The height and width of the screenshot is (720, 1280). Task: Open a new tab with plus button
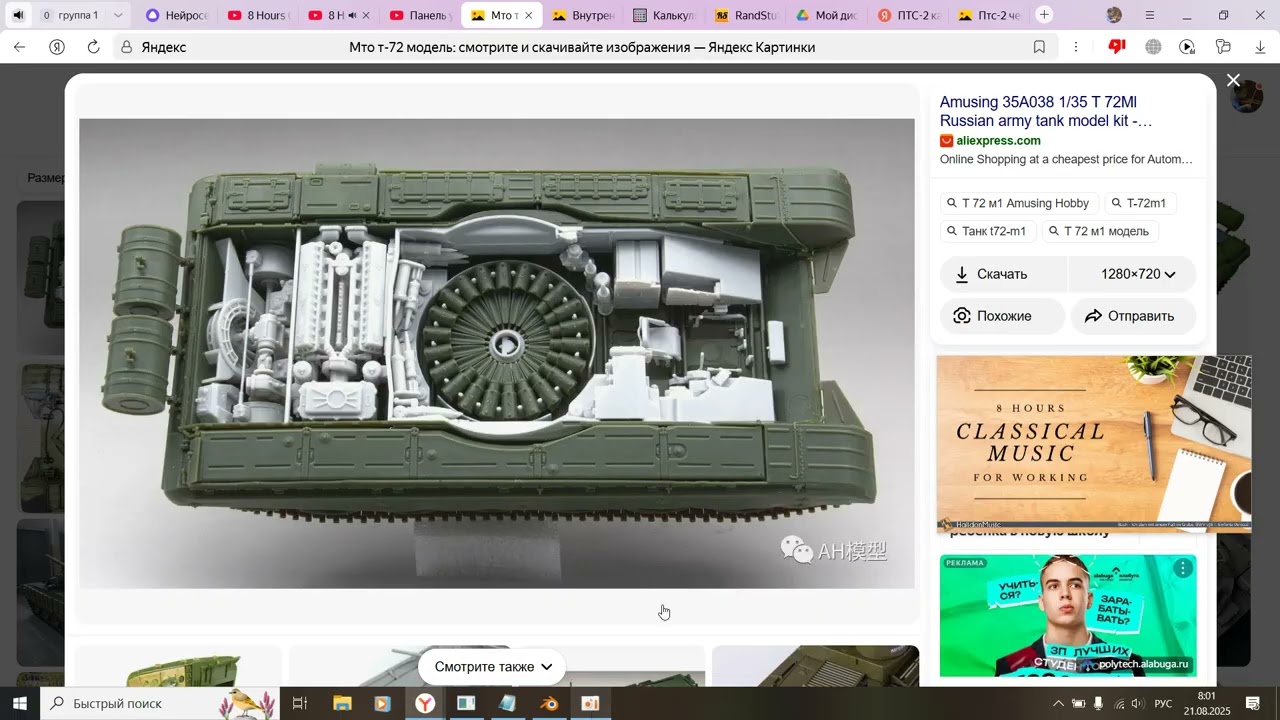pos(1044,15)
